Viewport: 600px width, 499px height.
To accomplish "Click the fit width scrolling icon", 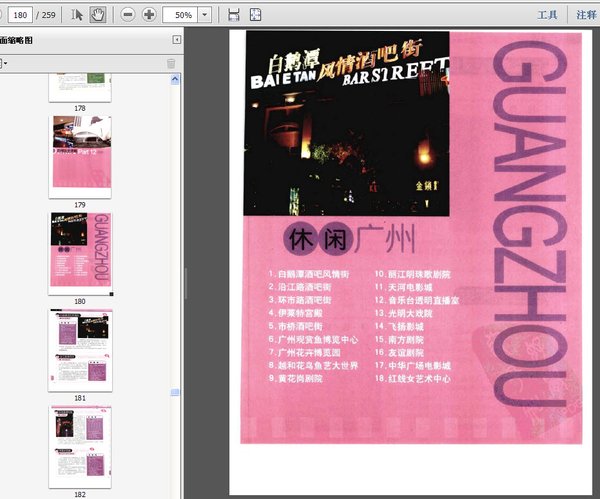I will coord(233,15).
